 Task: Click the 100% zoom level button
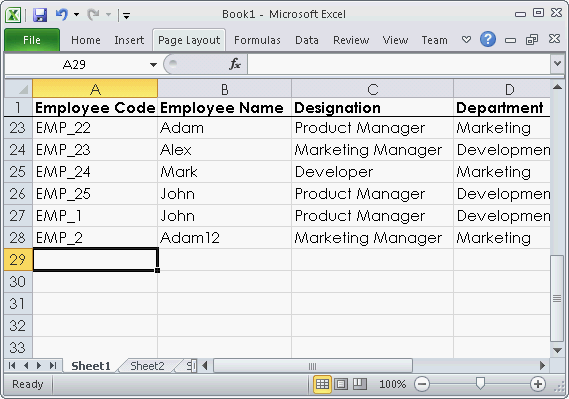pos(392,384)
